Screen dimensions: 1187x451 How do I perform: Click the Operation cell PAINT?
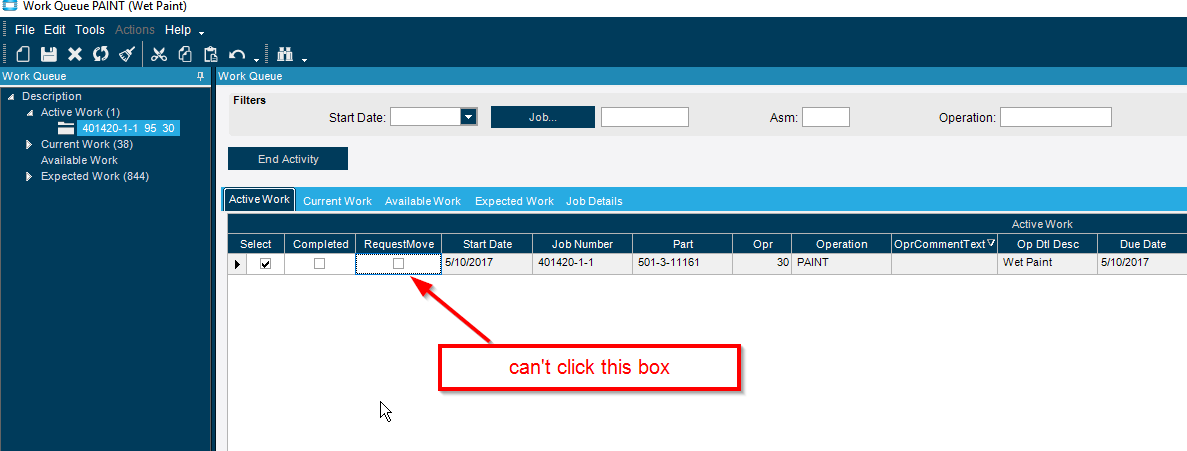841,263
